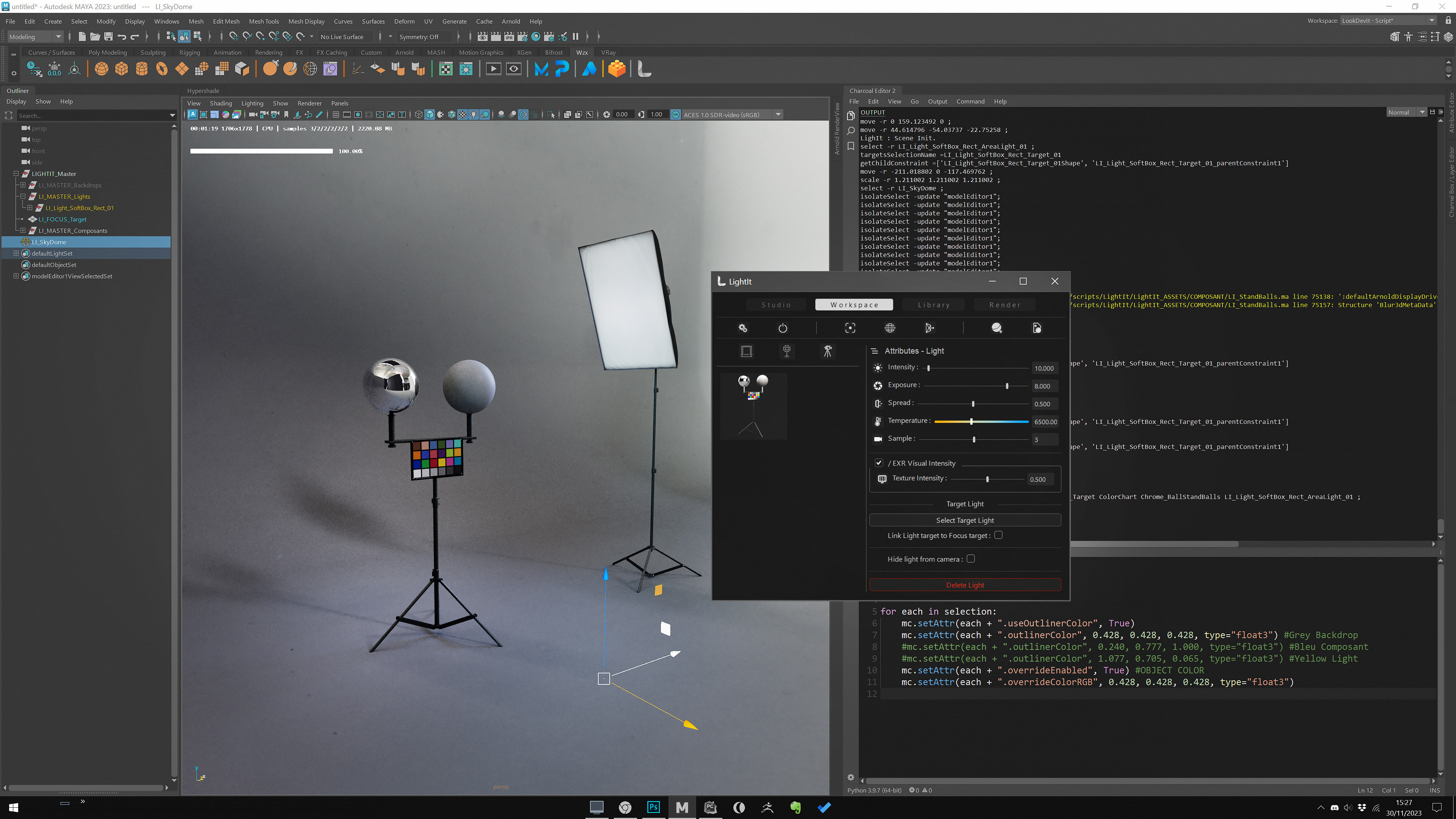Expand the LIGHTIT_Master outliner node
The image size is (1456, 819).
16,174
